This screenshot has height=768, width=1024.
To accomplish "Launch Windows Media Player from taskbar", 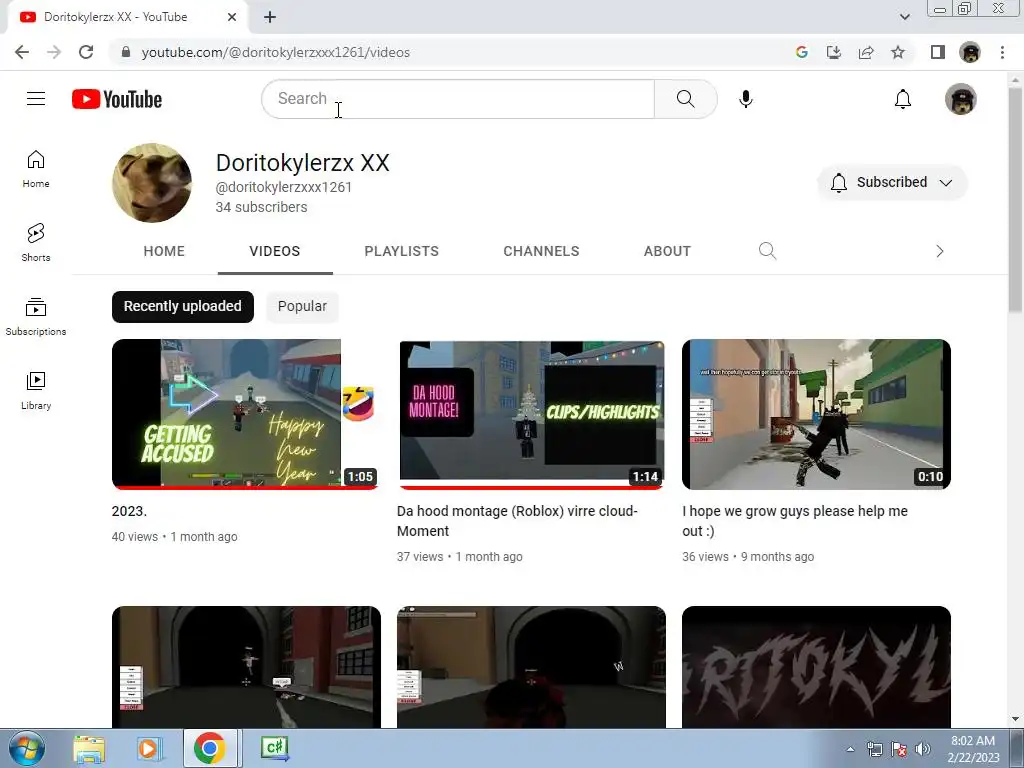I will tap(148, 749).
